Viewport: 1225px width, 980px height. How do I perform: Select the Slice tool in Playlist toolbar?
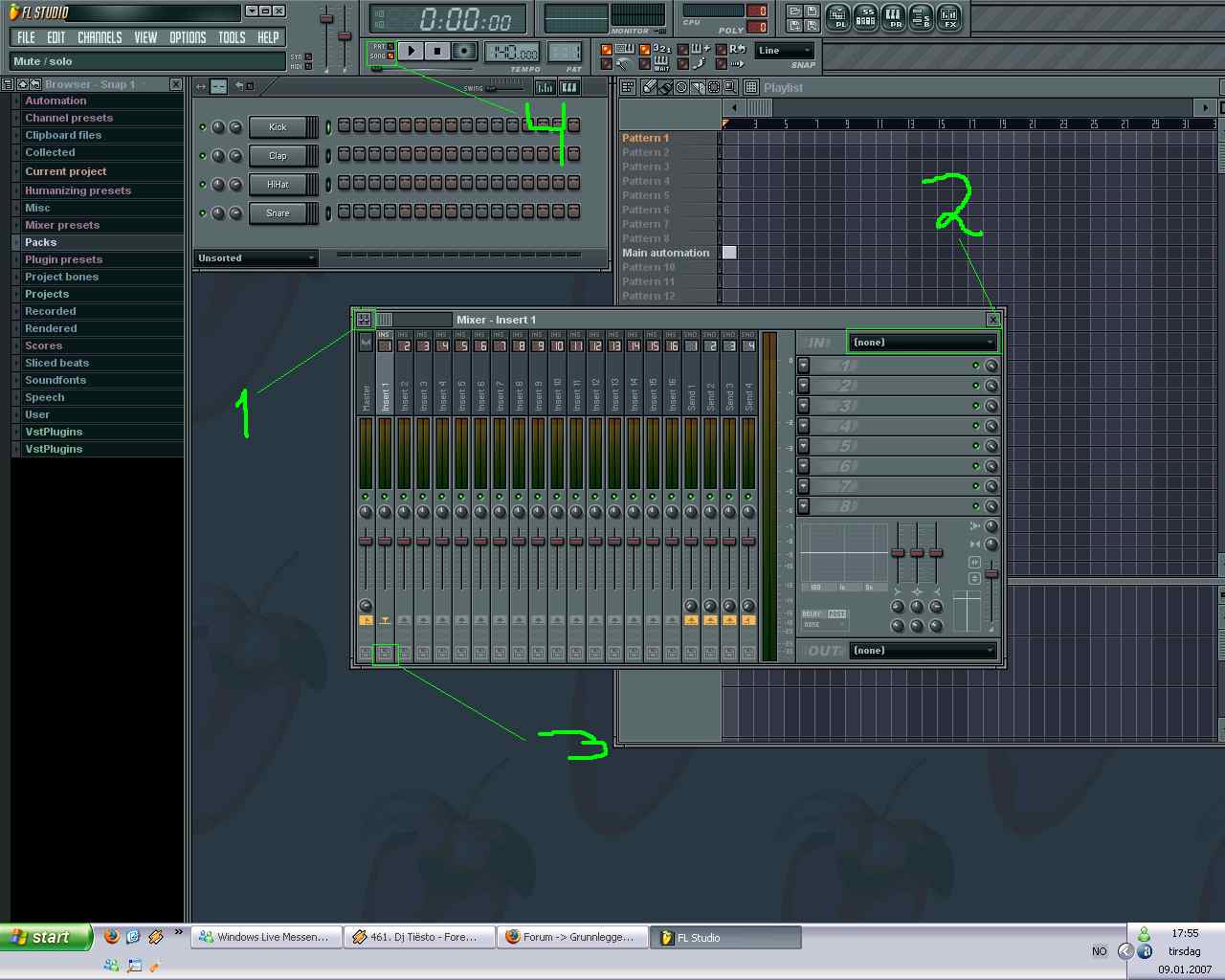pos(698,87)
